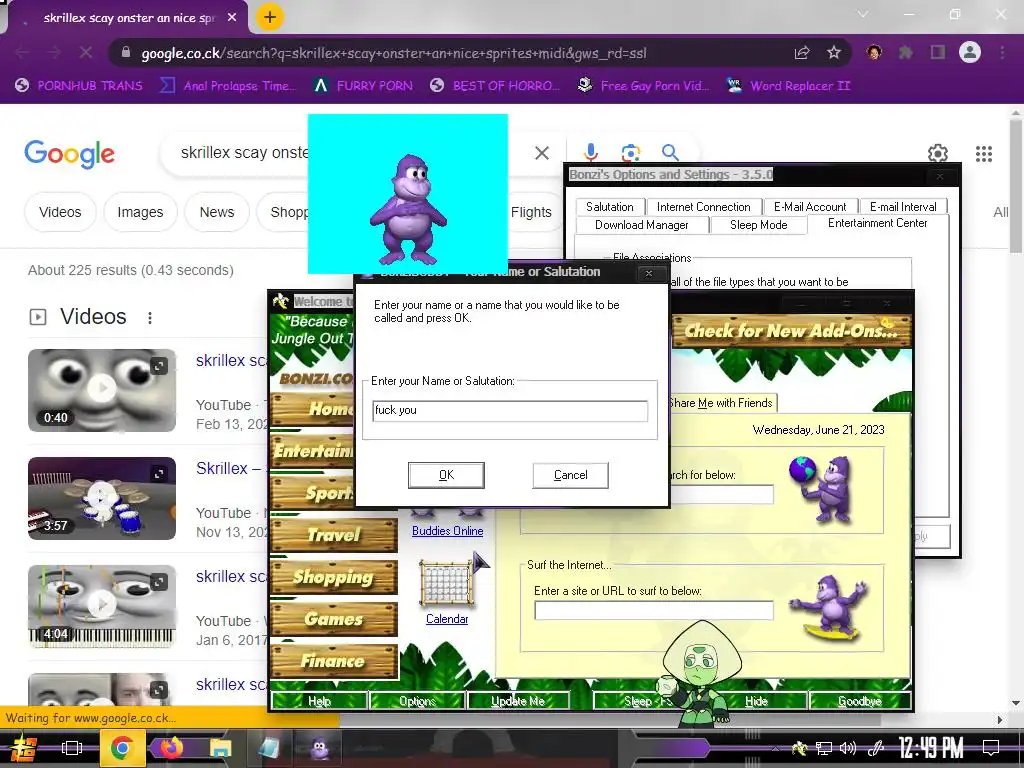Click the Google search magnifier icon

coord(670,153)
